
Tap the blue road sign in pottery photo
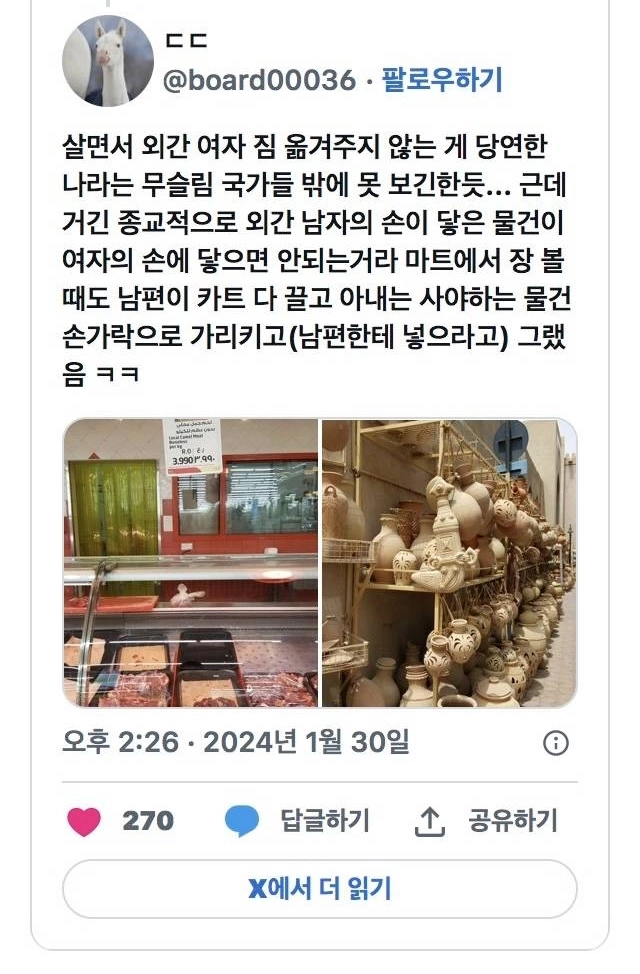click(511, 442)
